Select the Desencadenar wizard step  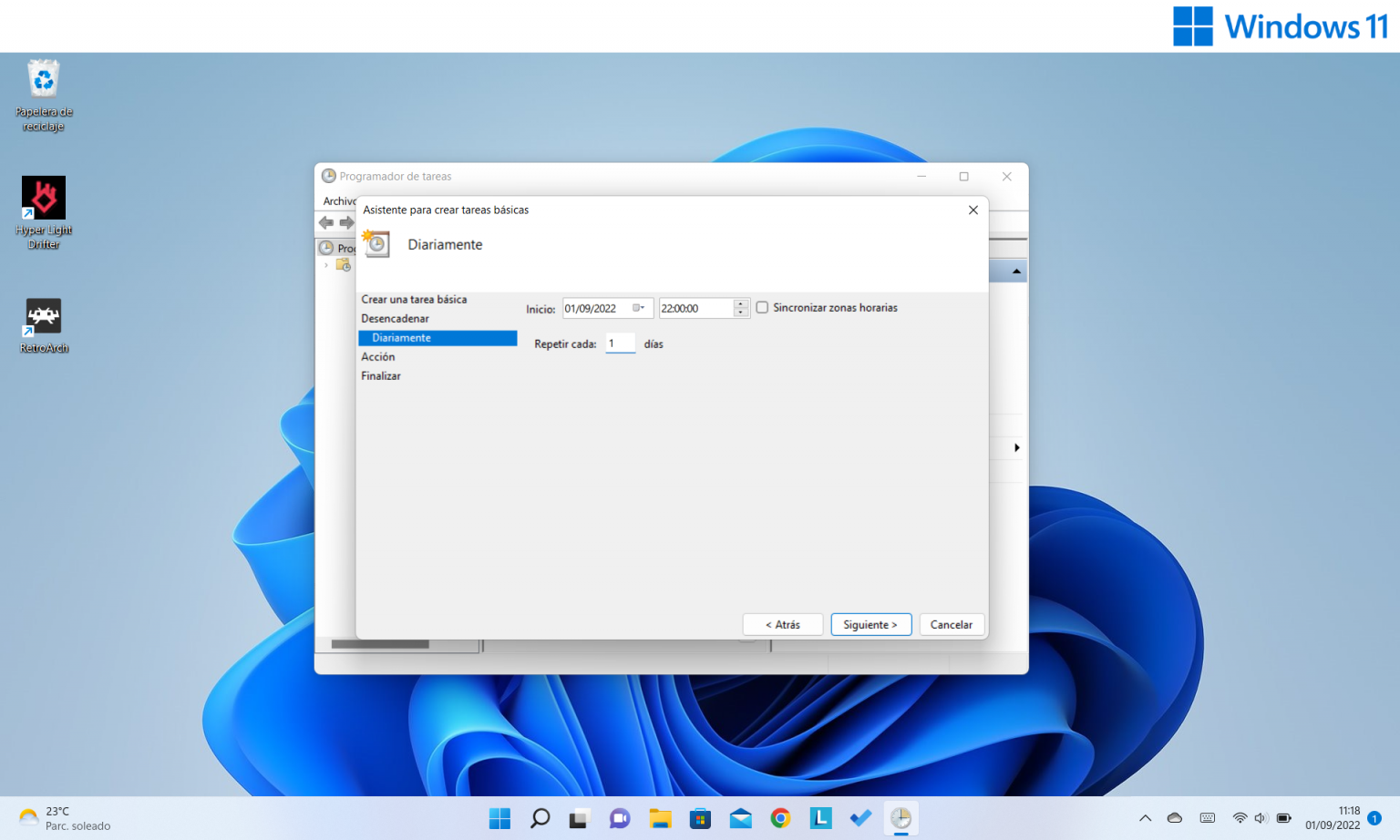click(395, 318)
